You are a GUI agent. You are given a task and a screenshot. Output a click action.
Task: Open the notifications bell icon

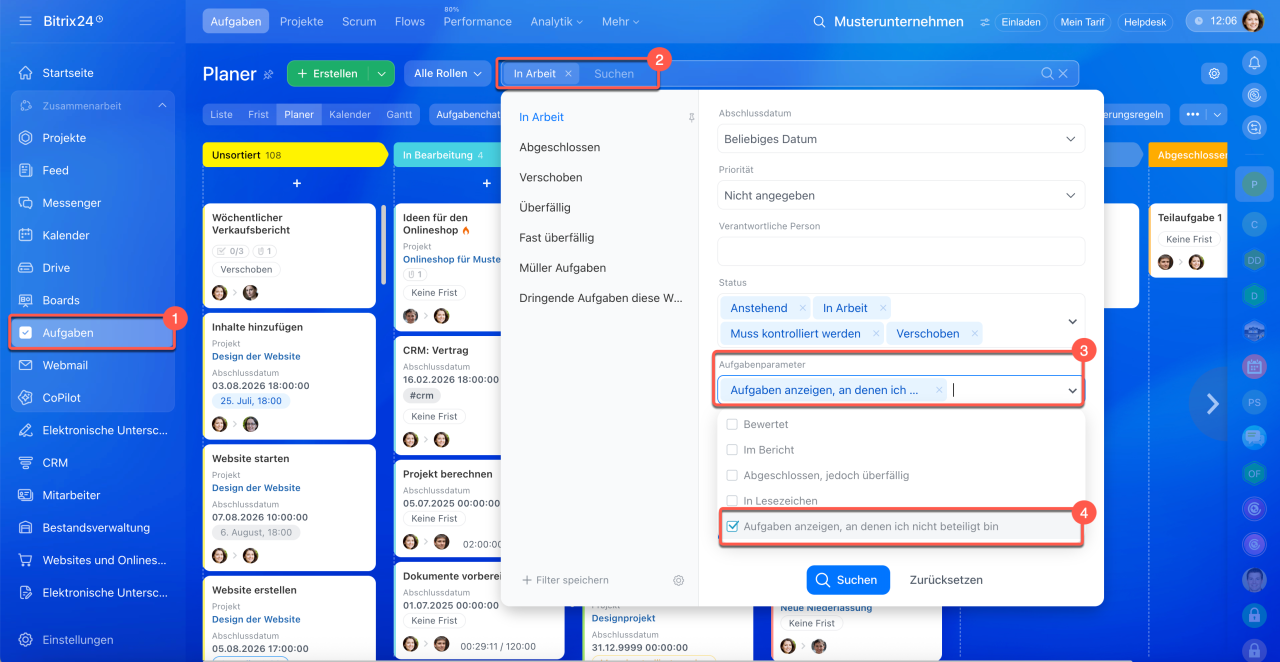pyautogui.click(x=1253, y=63)
